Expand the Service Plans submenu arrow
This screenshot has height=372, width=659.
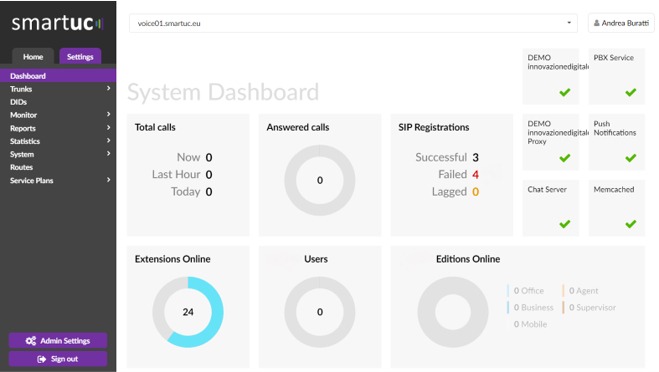[108, 179]
